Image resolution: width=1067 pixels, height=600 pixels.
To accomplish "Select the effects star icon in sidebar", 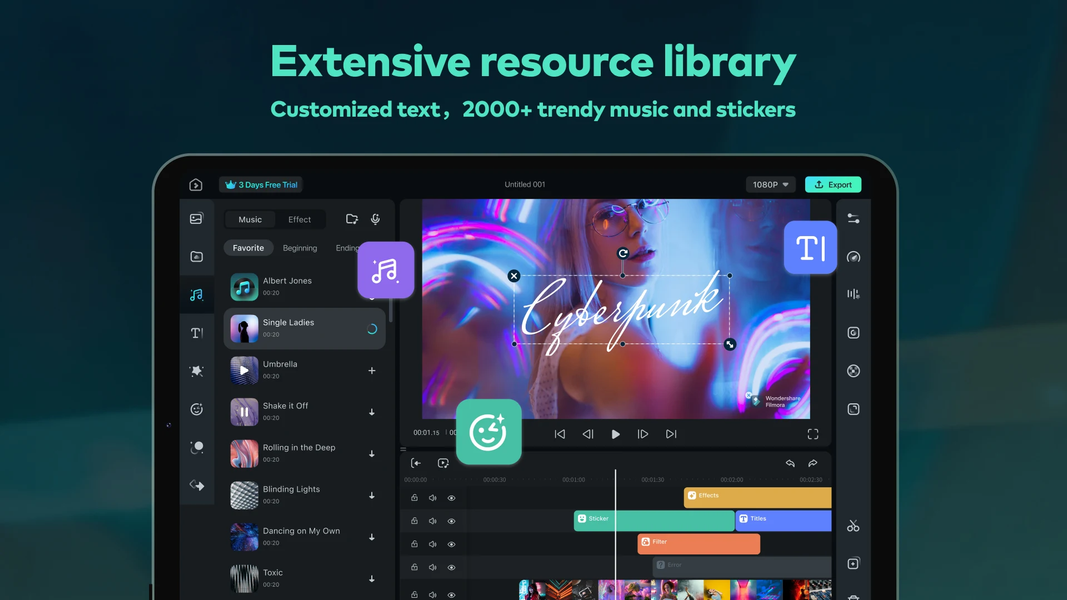I will [197, 371].
